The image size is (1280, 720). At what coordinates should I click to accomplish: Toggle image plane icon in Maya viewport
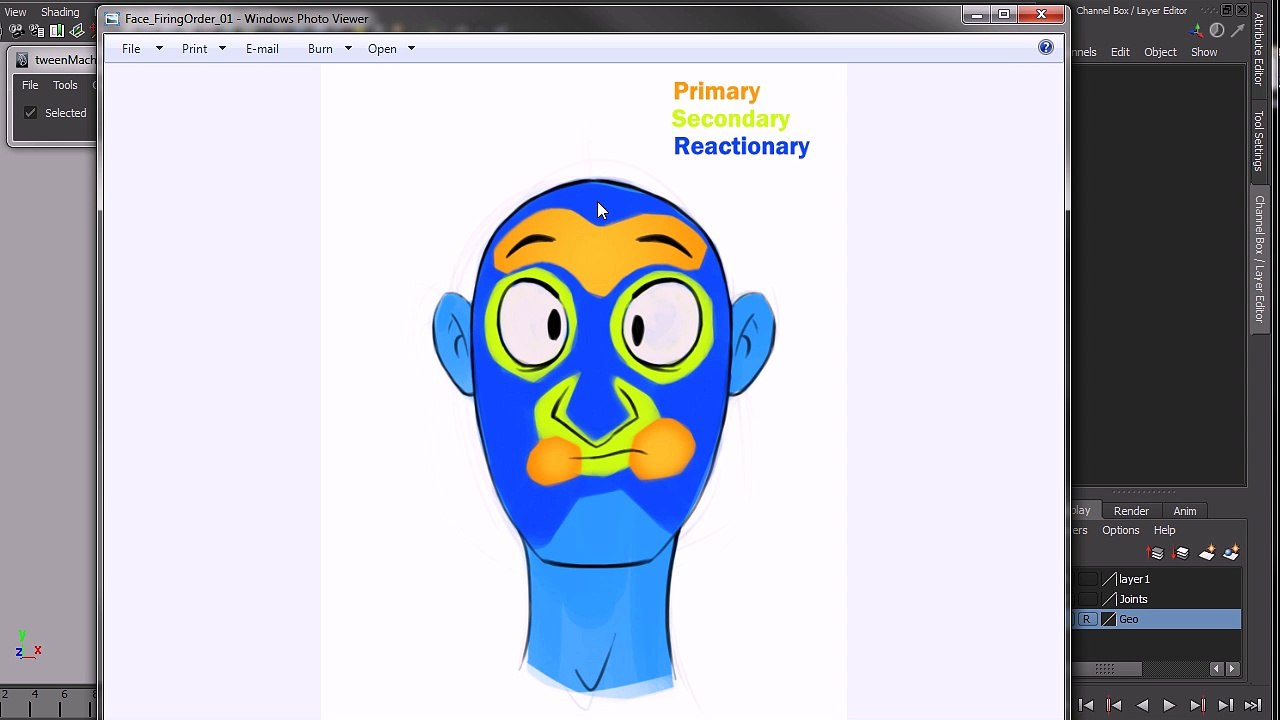[x=77, y=31]
